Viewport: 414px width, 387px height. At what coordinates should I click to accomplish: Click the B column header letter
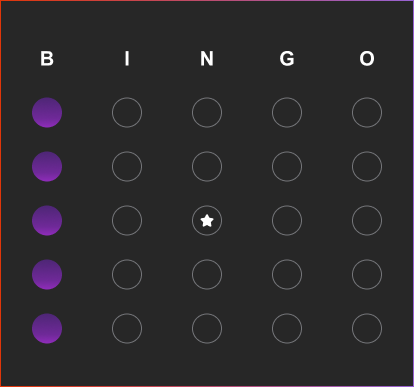coord(47,59)
